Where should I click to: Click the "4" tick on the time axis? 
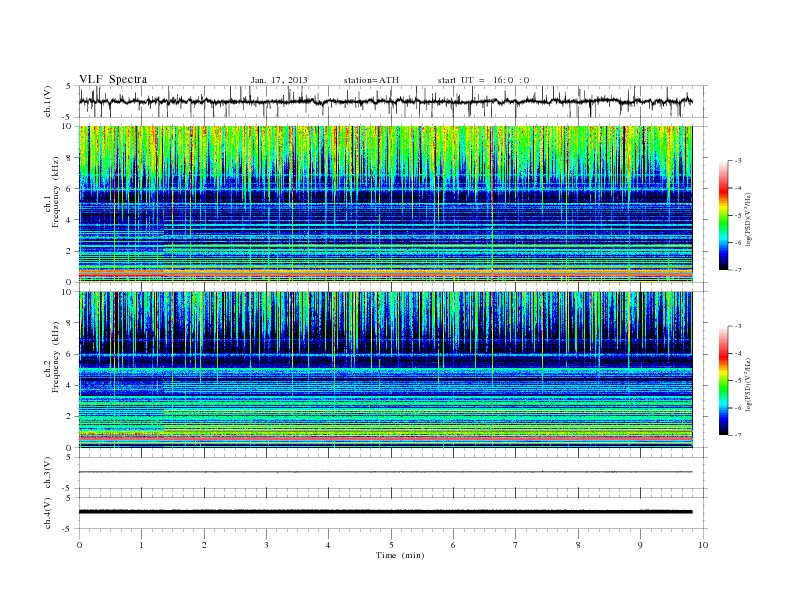[x=328, y=545]
